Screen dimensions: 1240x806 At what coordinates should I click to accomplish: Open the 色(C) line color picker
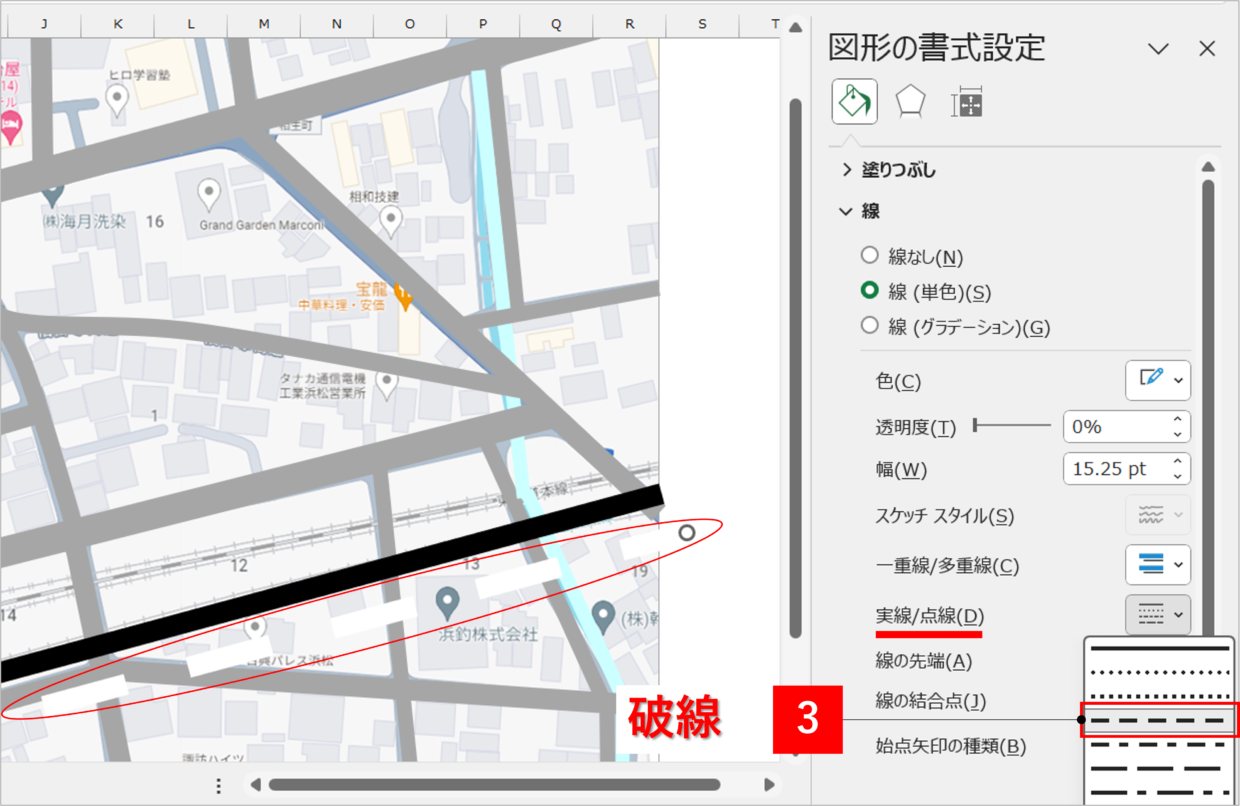[1158, 380]
